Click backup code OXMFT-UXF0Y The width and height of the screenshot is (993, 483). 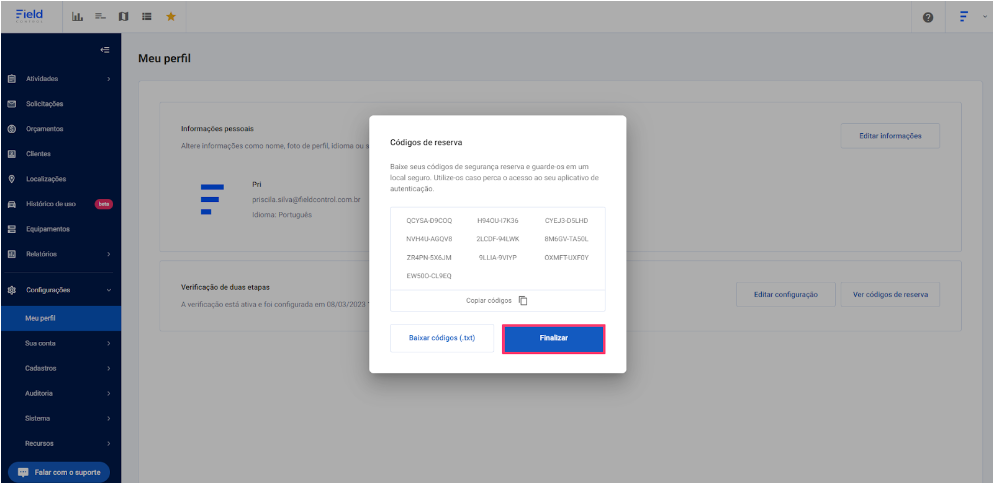(x=566, y=258)
